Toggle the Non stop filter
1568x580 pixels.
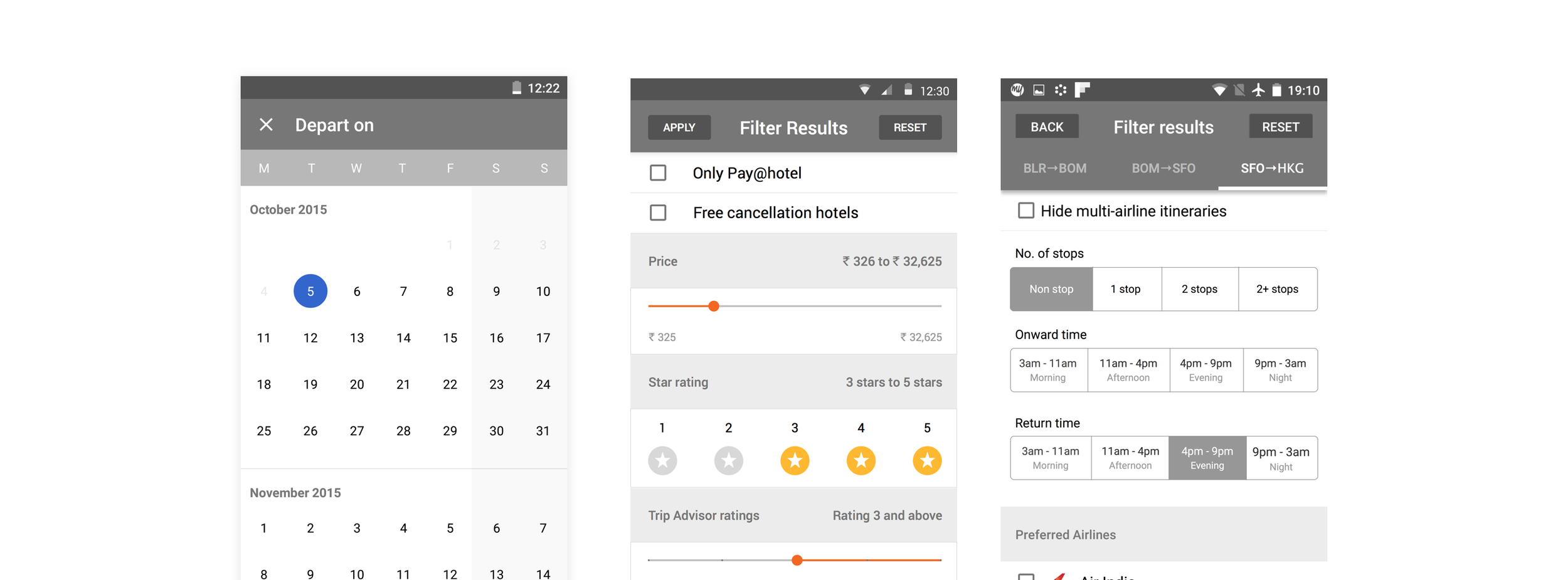pos(1051,289)
